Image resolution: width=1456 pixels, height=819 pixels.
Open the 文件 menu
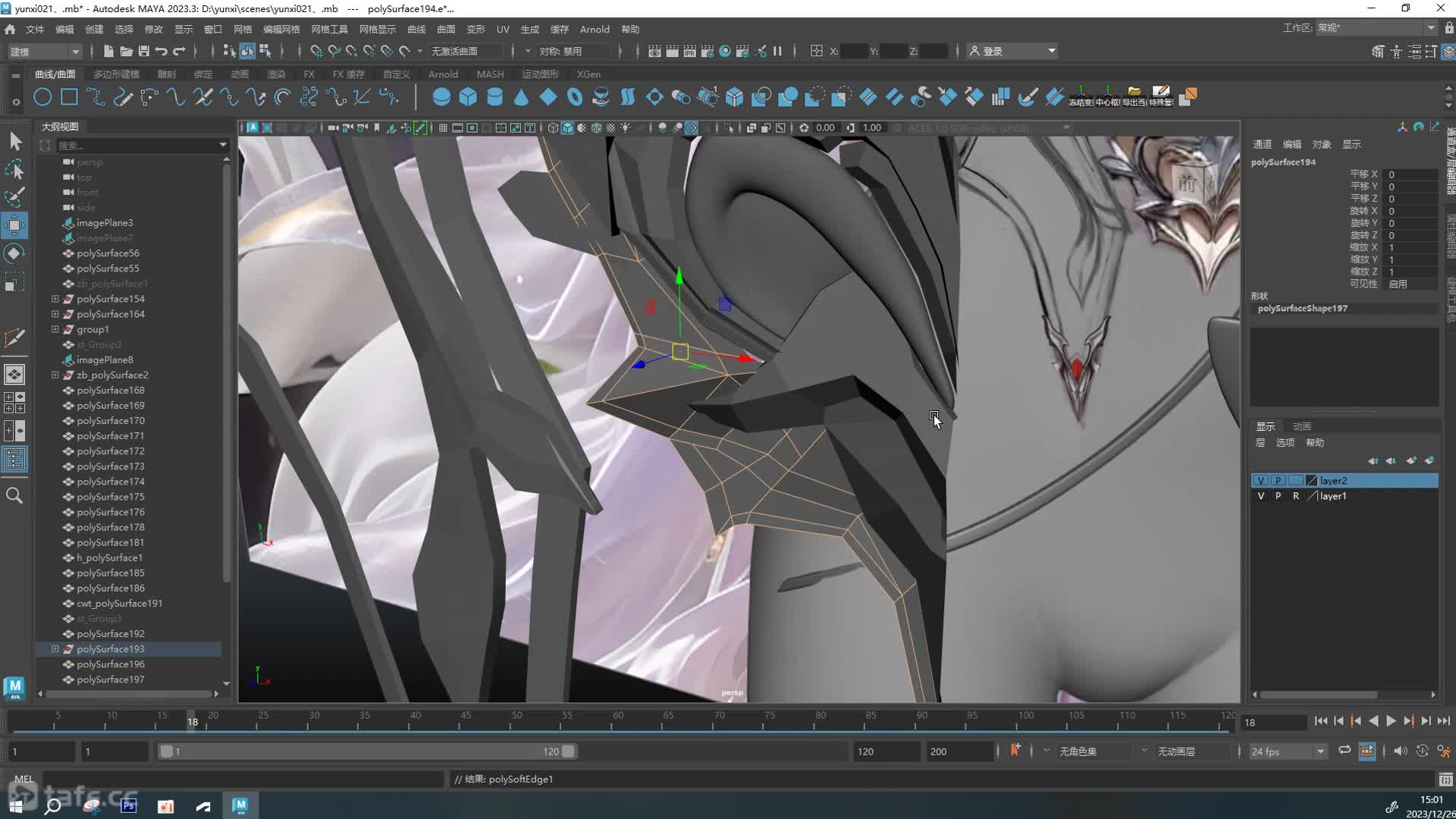click(x=35, y=29)
